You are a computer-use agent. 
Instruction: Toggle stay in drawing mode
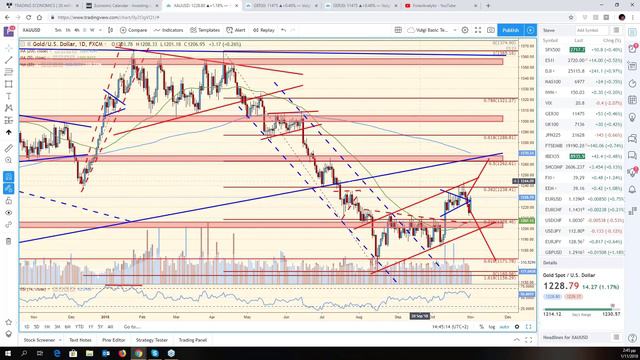(x=9, y=189)
